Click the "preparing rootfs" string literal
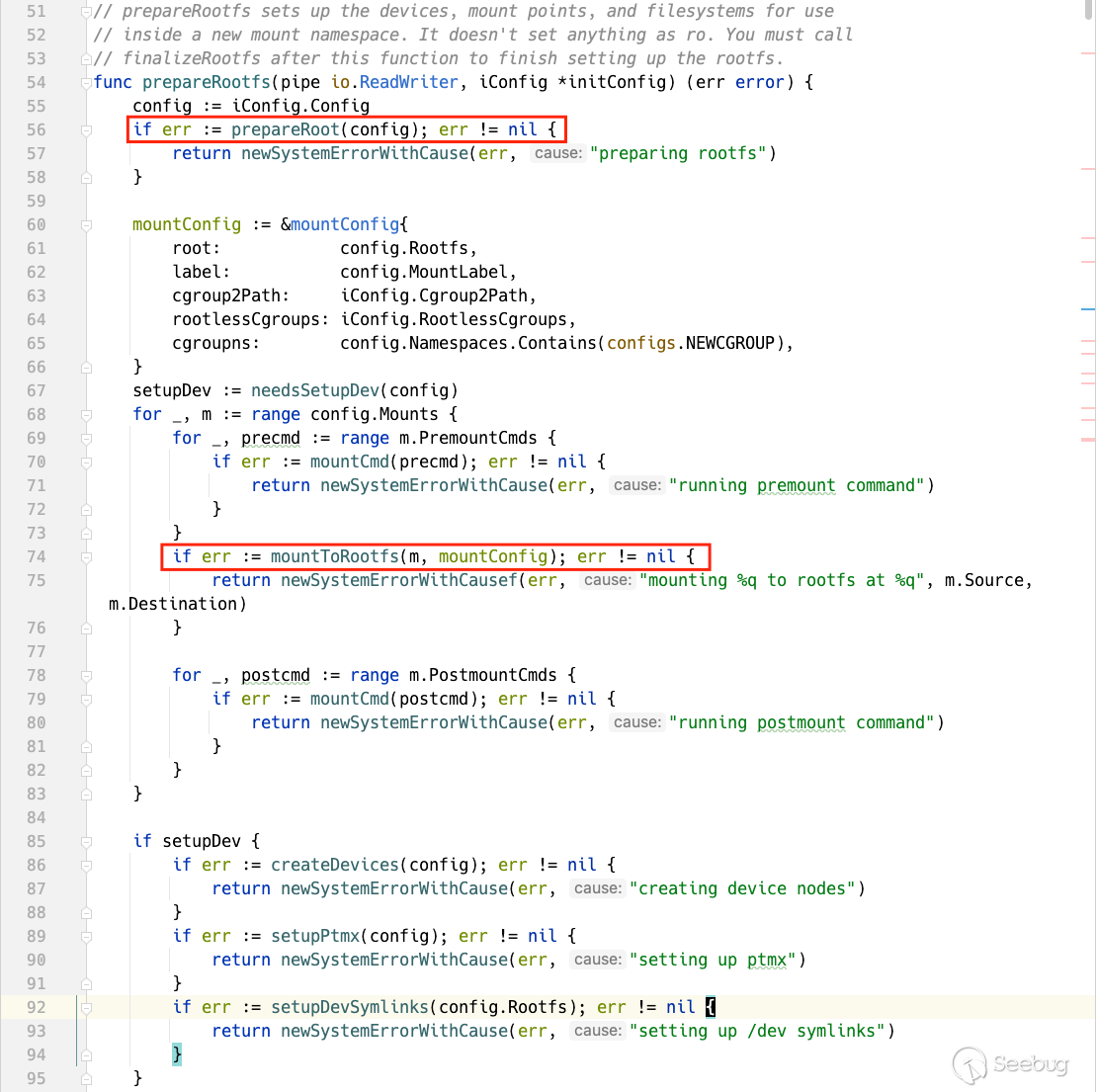Screen dimensions: 1096x1092 (x=678, y=154)
